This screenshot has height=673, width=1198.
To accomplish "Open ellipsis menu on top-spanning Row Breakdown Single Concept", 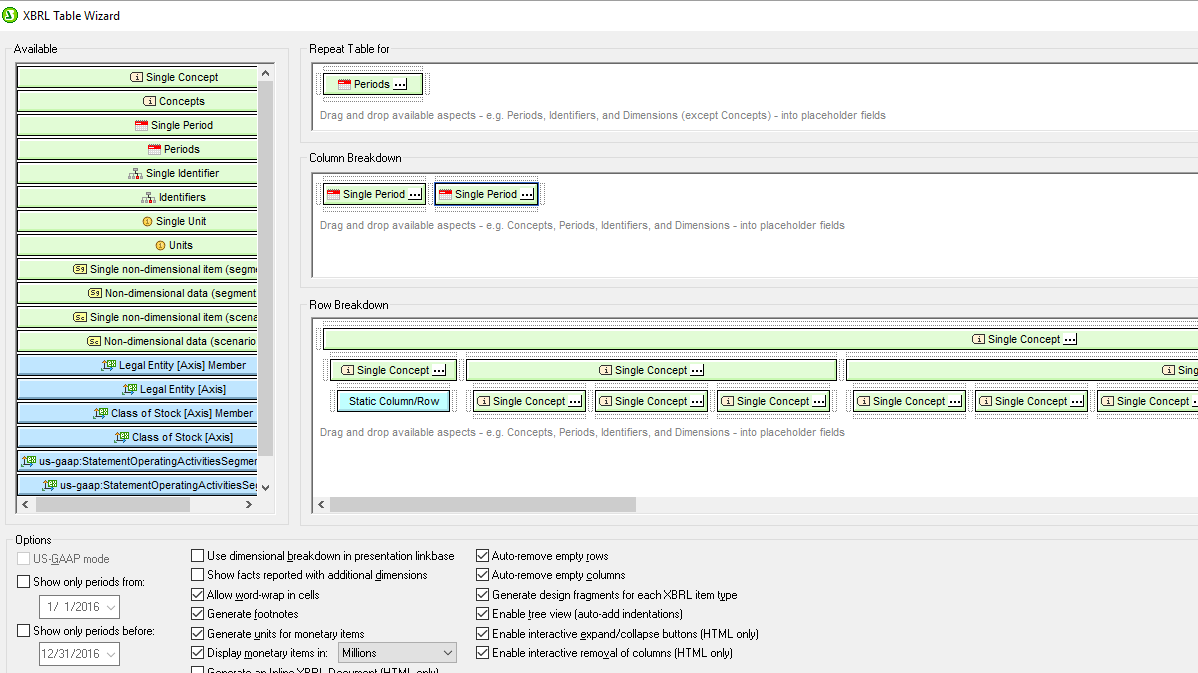I will (x=1070, y=339).
